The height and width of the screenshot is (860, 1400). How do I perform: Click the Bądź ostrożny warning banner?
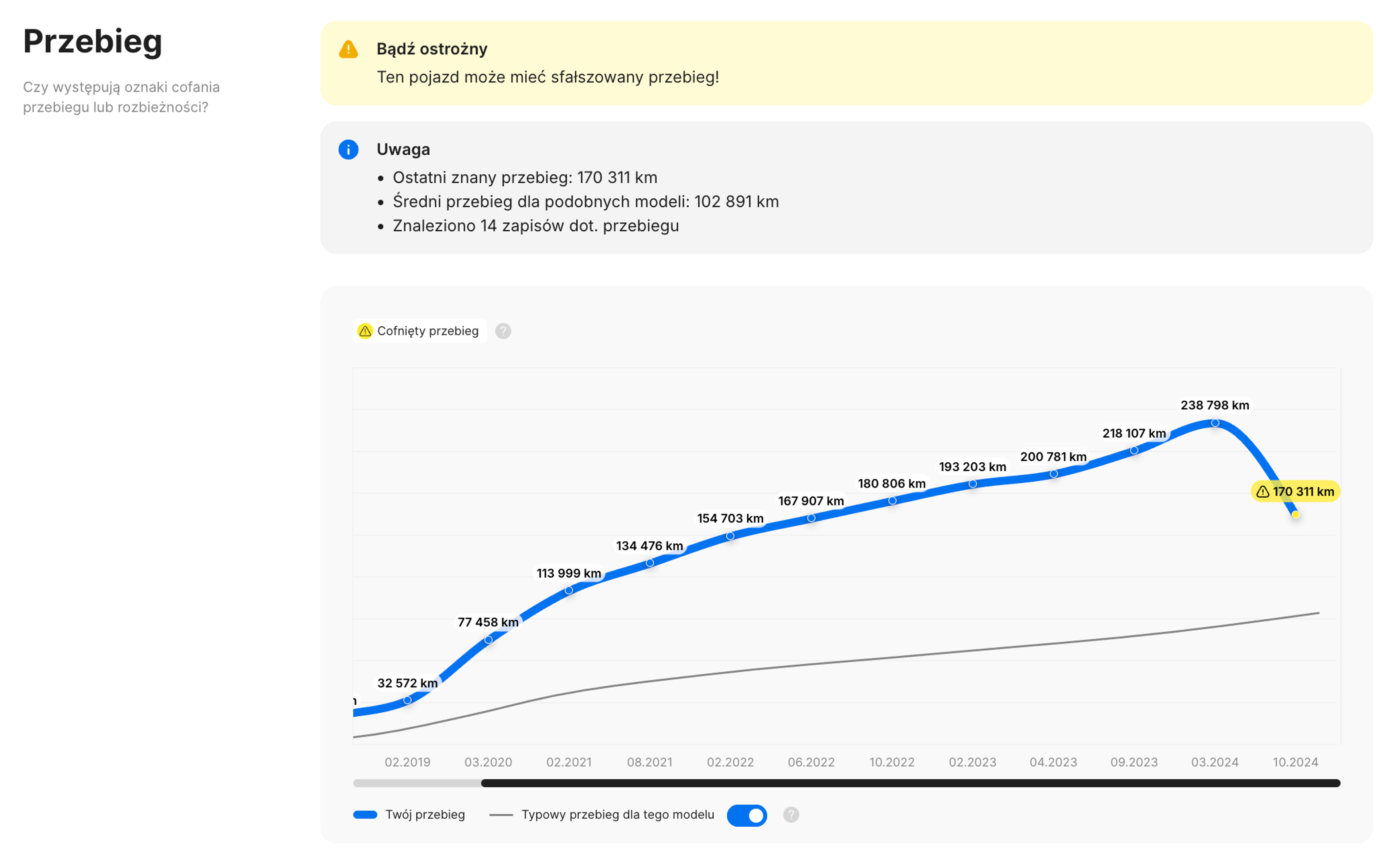pos(846,63)
